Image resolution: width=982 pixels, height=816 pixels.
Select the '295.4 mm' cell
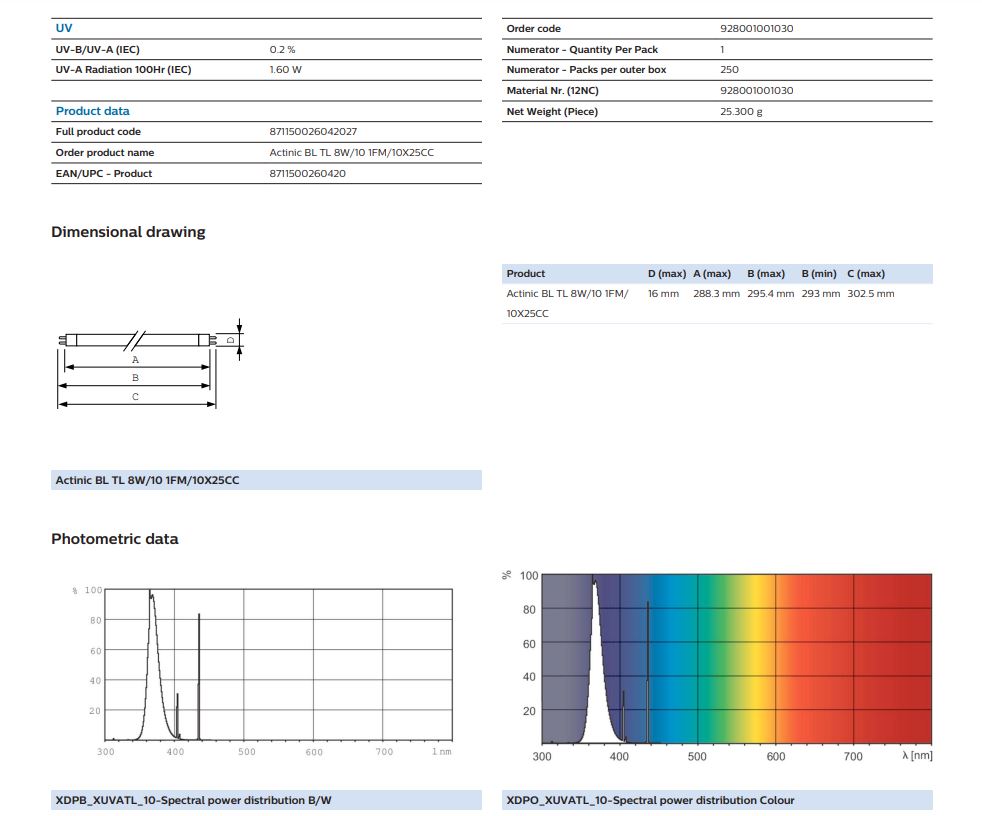pyautogui.click(x=771, y=294)
